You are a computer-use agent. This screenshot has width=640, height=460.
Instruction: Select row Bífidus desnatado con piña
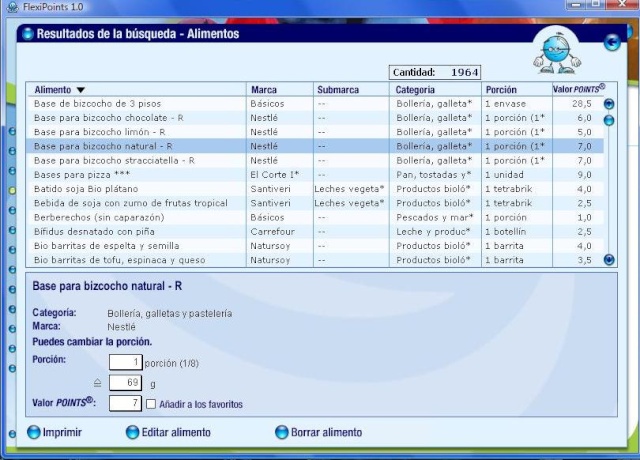point(315,232)
